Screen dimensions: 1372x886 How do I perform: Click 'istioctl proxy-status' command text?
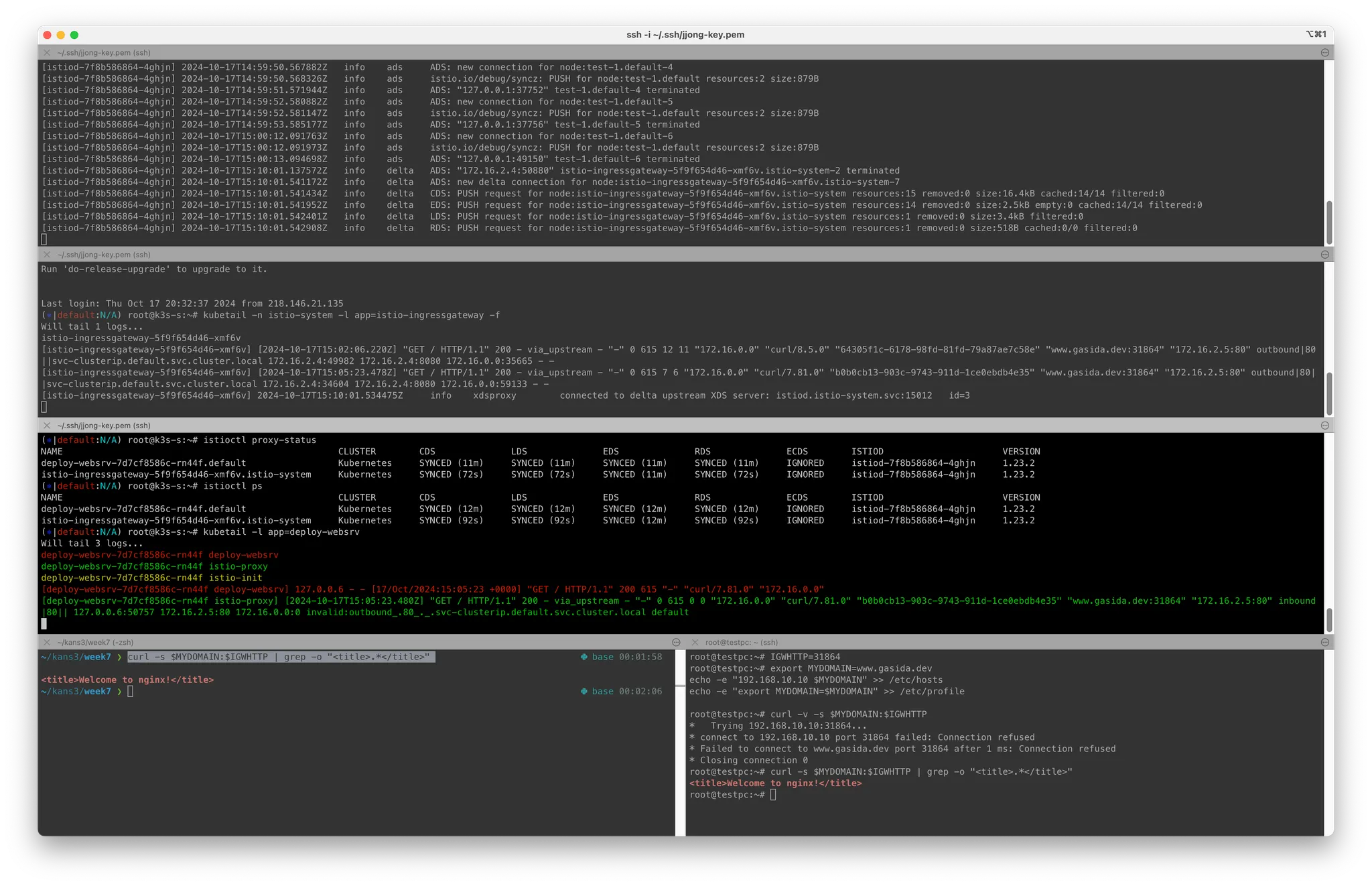pos(260,440)
